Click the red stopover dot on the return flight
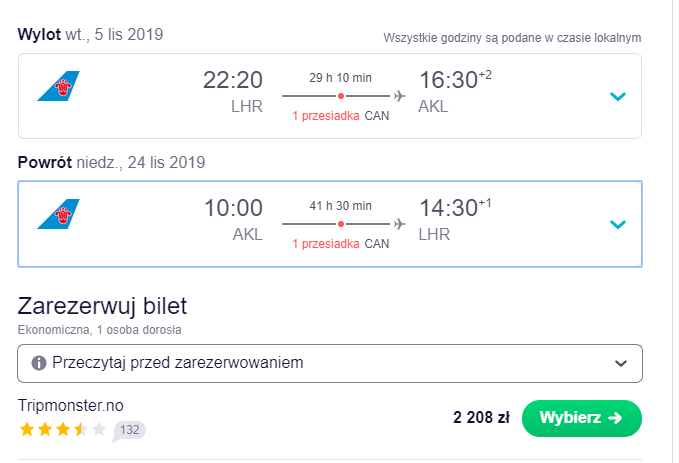 point(341,224)
